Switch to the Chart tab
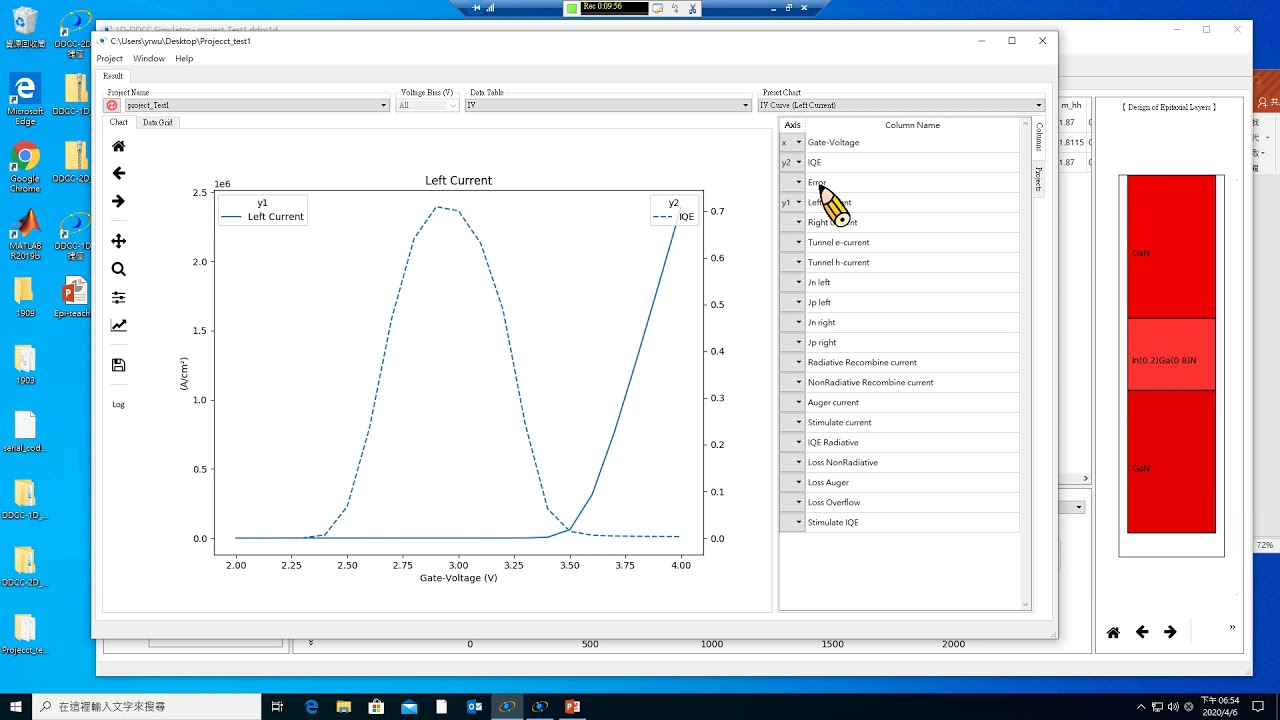The width and height of the screenshot is (1280, 720). 118,122
